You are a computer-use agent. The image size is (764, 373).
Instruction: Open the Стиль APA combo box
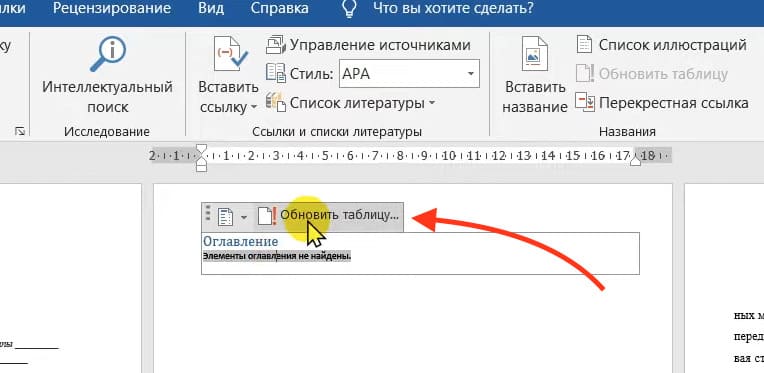409,74
